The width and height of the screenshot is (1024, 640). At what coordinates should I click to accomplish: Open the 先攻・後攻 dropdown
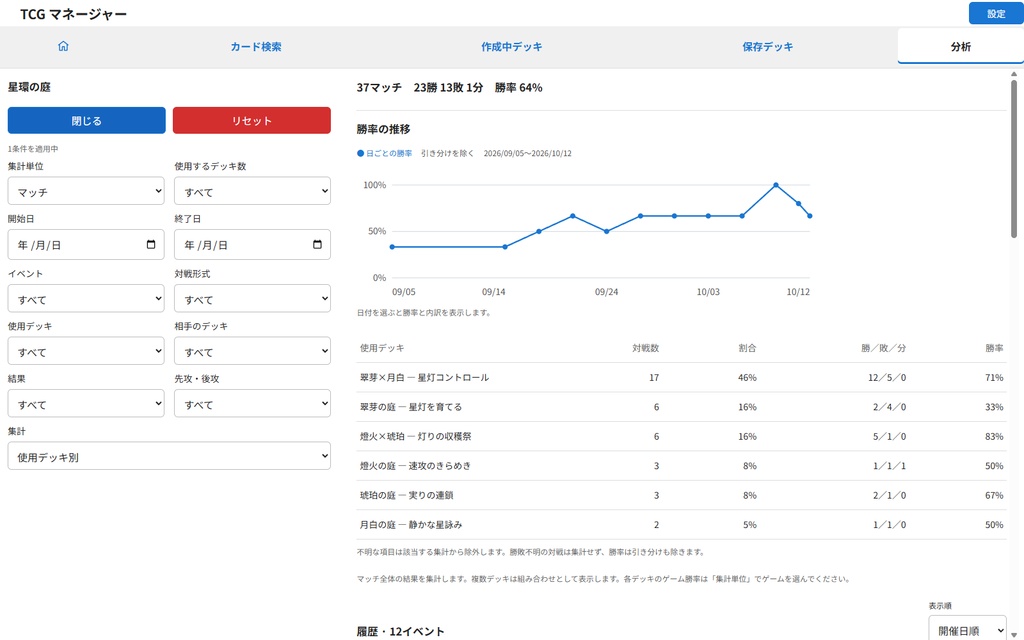pyautogui.click(x=253, y=404)
